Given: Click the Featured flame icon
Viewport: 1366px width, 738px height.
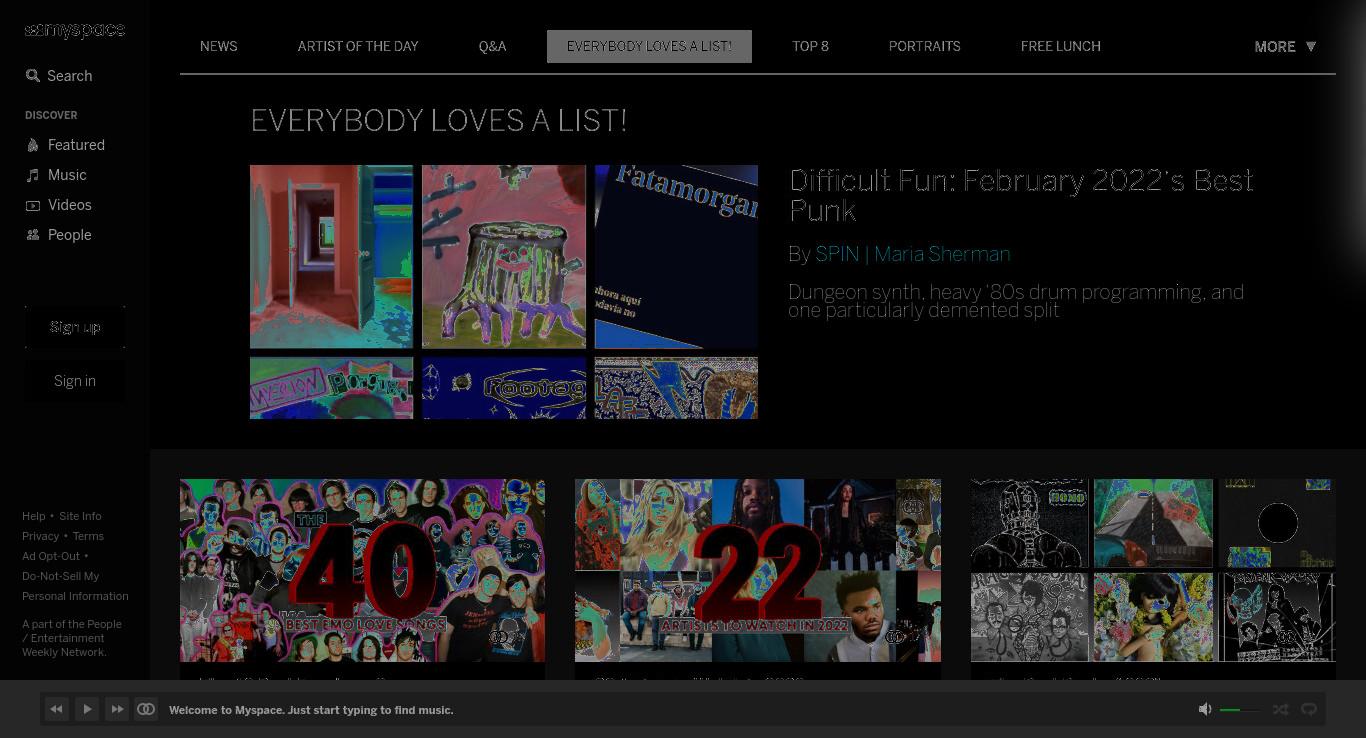Looking at the screenshot, I should click(x=33, y=145).
